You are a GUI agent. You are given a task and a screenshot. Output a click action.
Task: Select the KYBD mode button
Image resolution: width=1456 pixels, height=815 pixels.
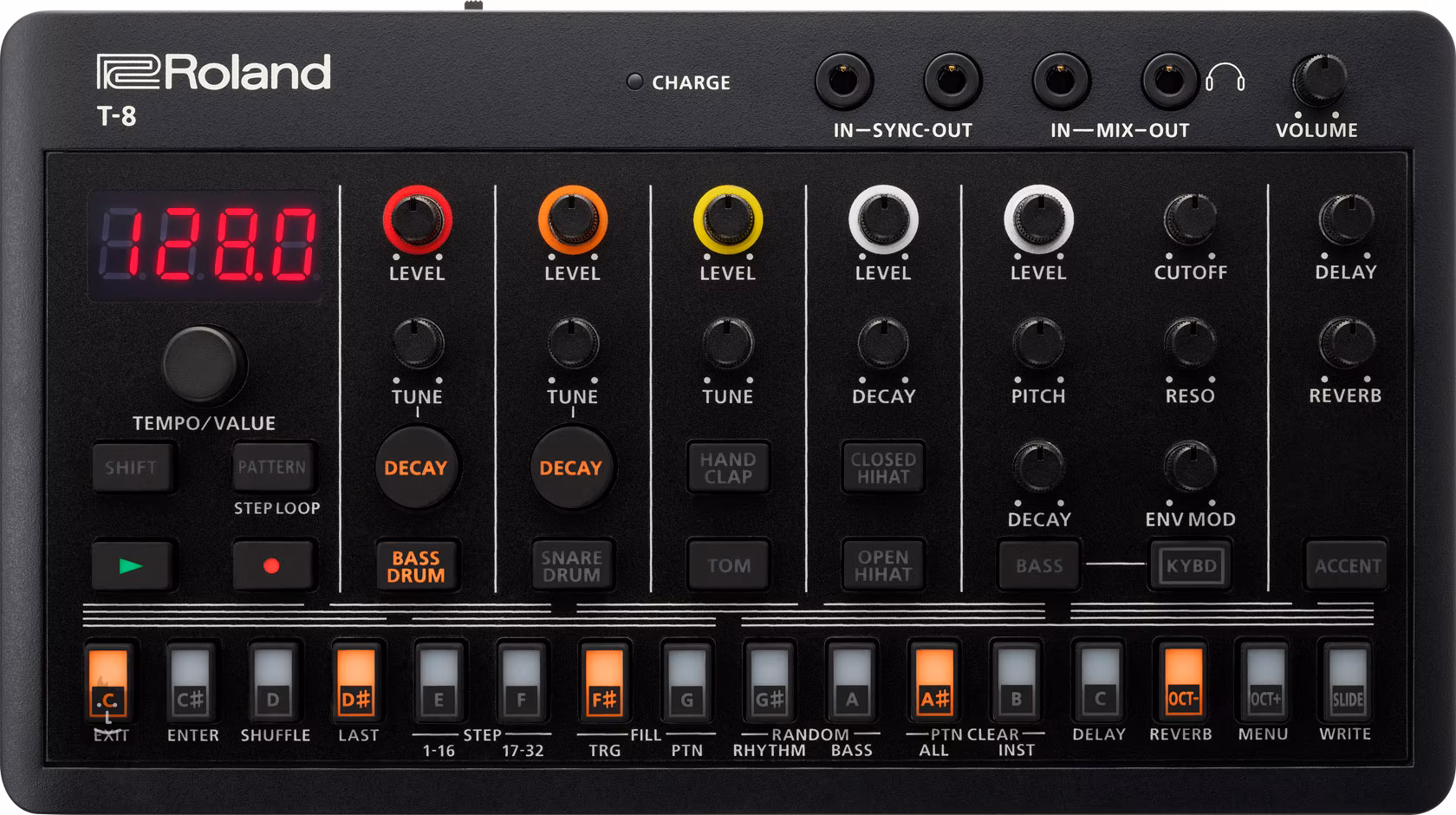pos(1191,566)
